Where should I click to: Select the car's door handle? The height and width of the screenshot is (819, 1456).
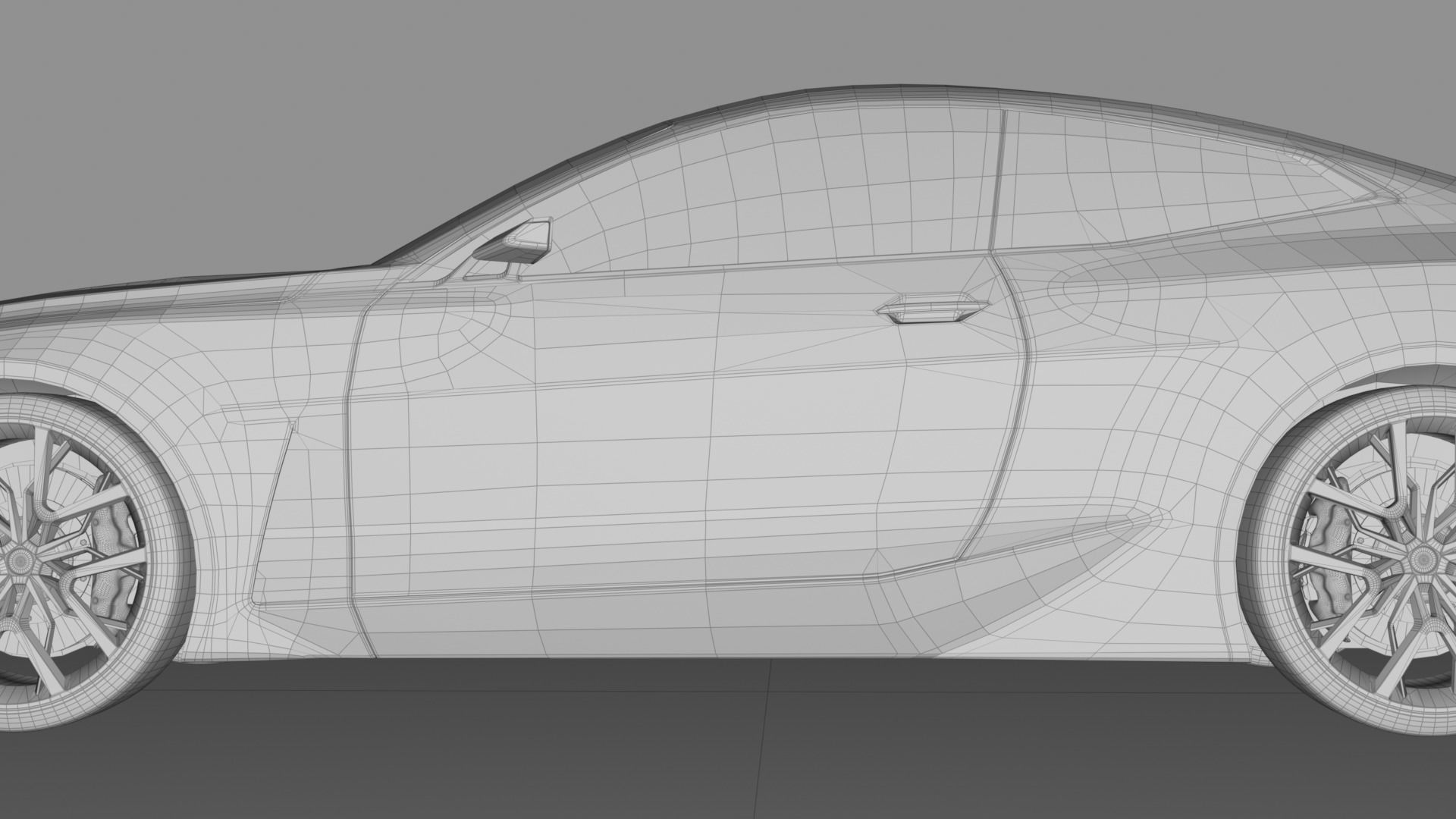[x=934, y=309]
